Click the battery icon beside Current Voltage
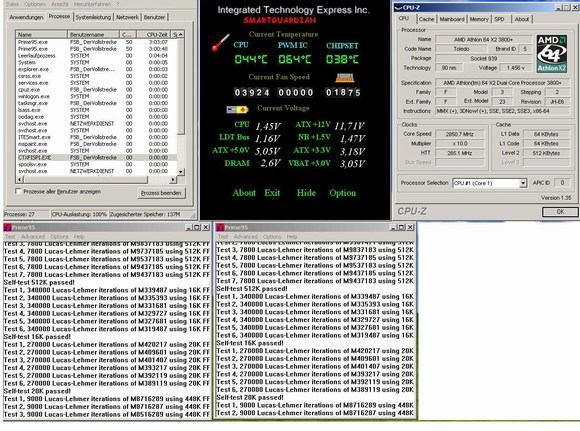This screenshot has height=431, width=580. coord(237,110)
